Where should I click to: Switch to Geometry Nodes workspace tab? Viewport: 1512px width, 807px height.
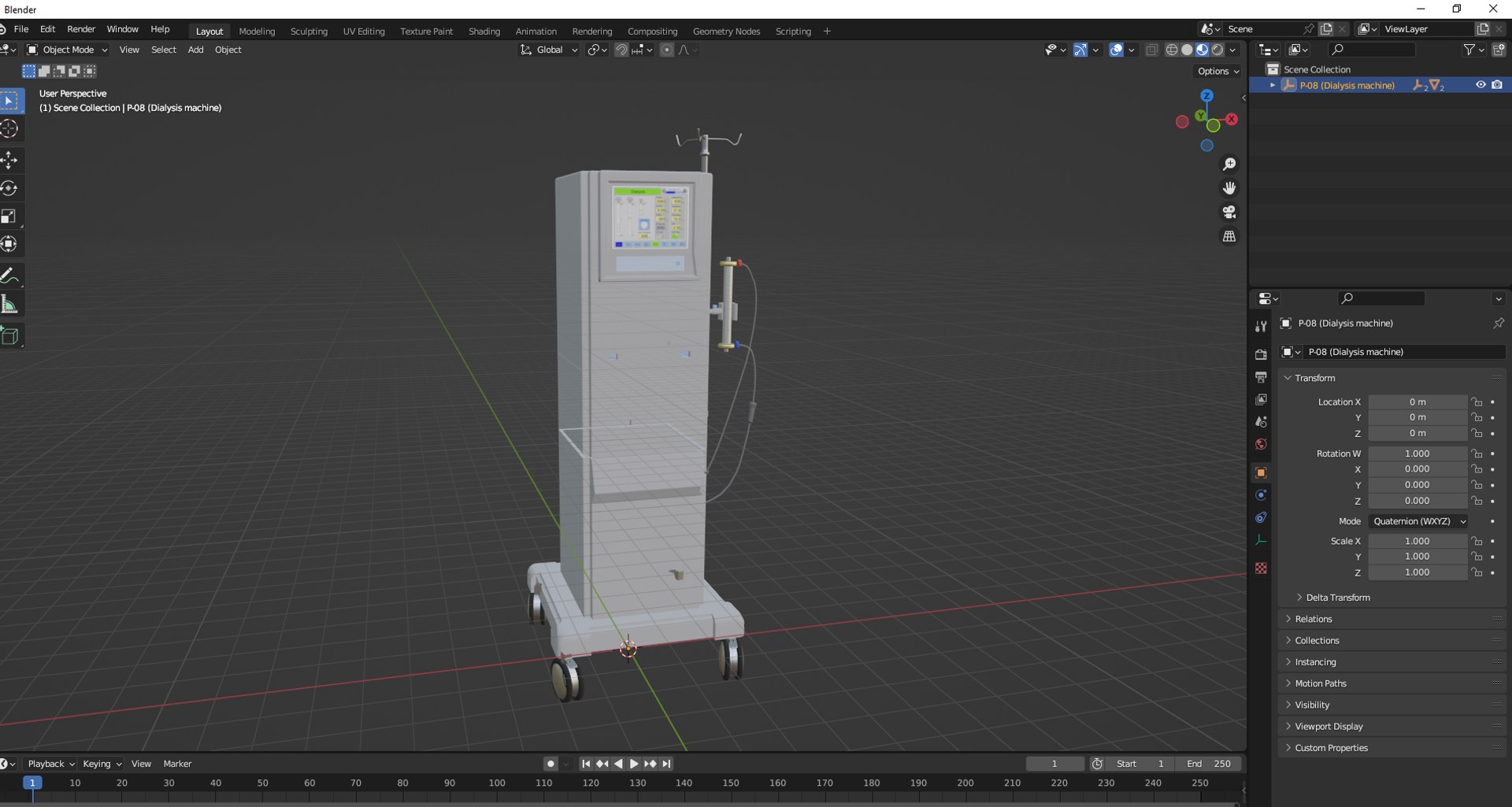(x=726, y=31)
